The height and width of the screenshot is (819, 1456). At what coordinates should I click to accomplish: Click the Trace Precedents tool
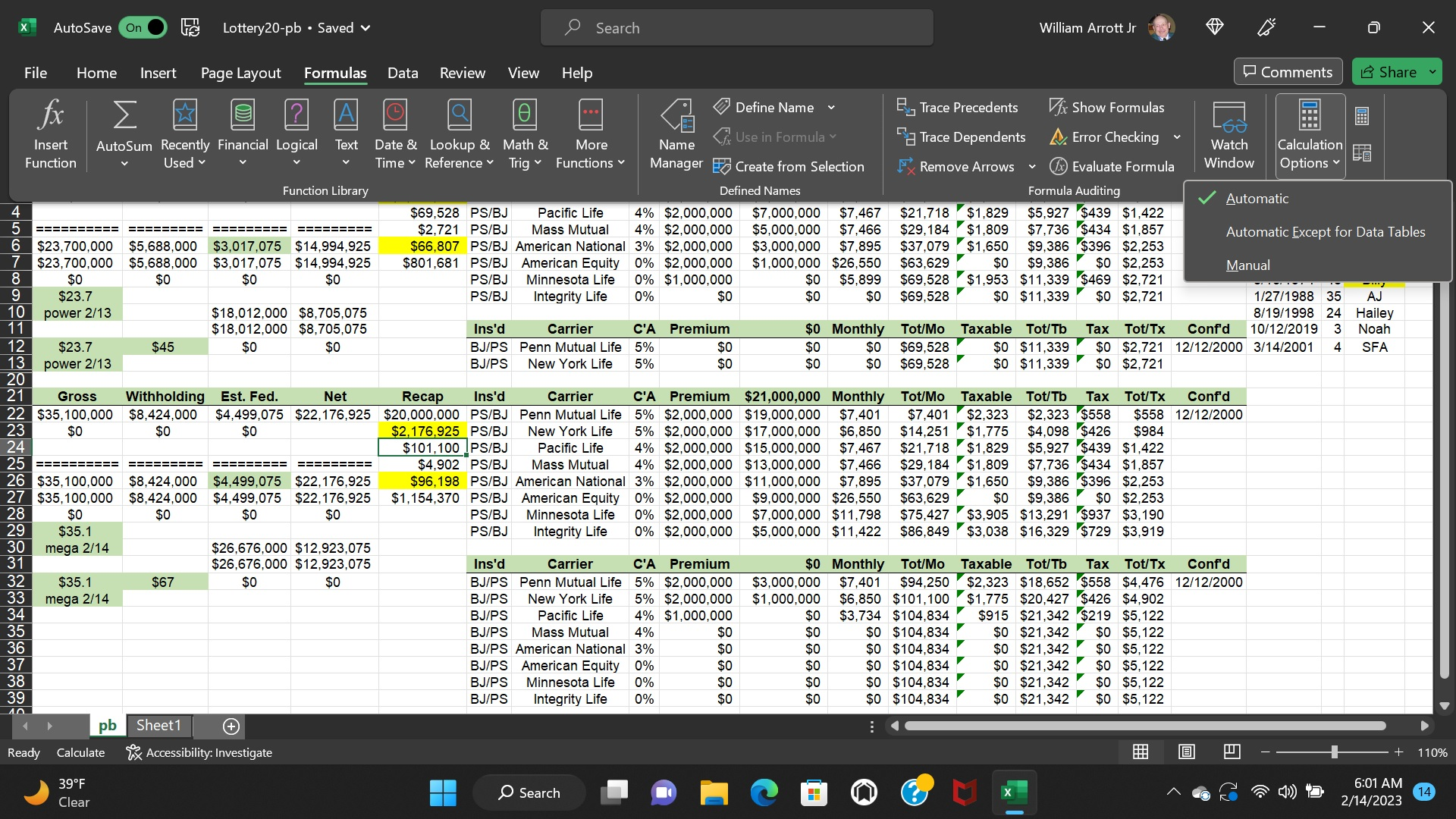coord(957,107)
